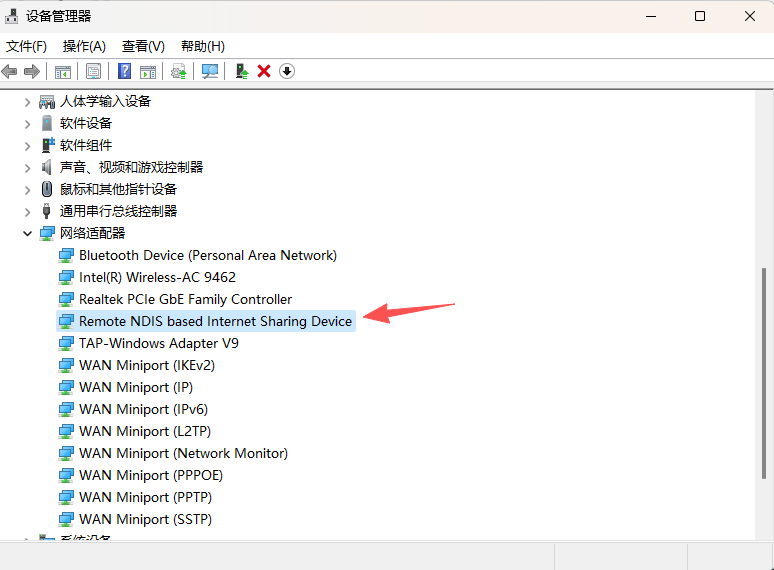Toggle the console tree pane icon
This screenshot has height=570, width=774.
[63, 72]
